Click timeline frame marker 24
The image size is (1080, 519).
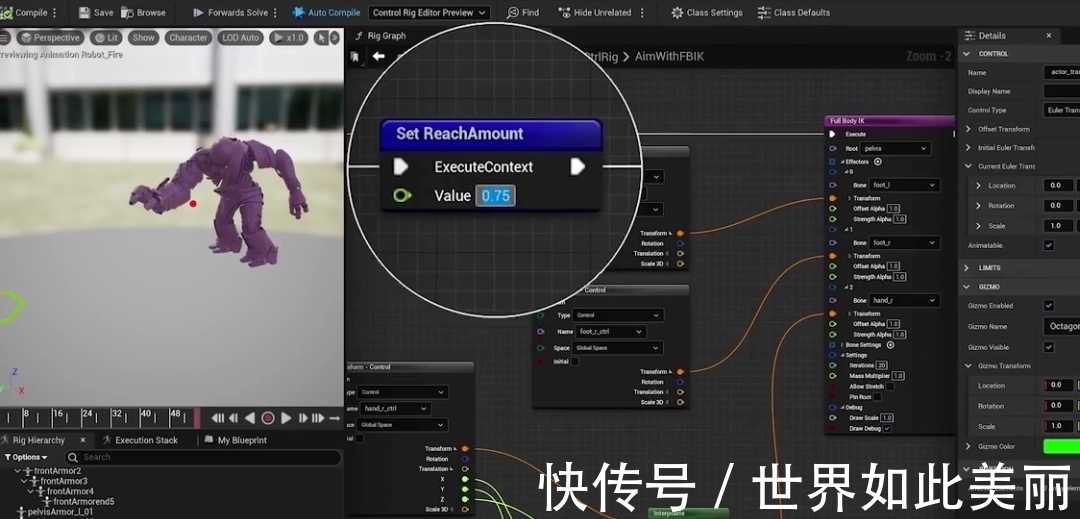pos(87,414)
